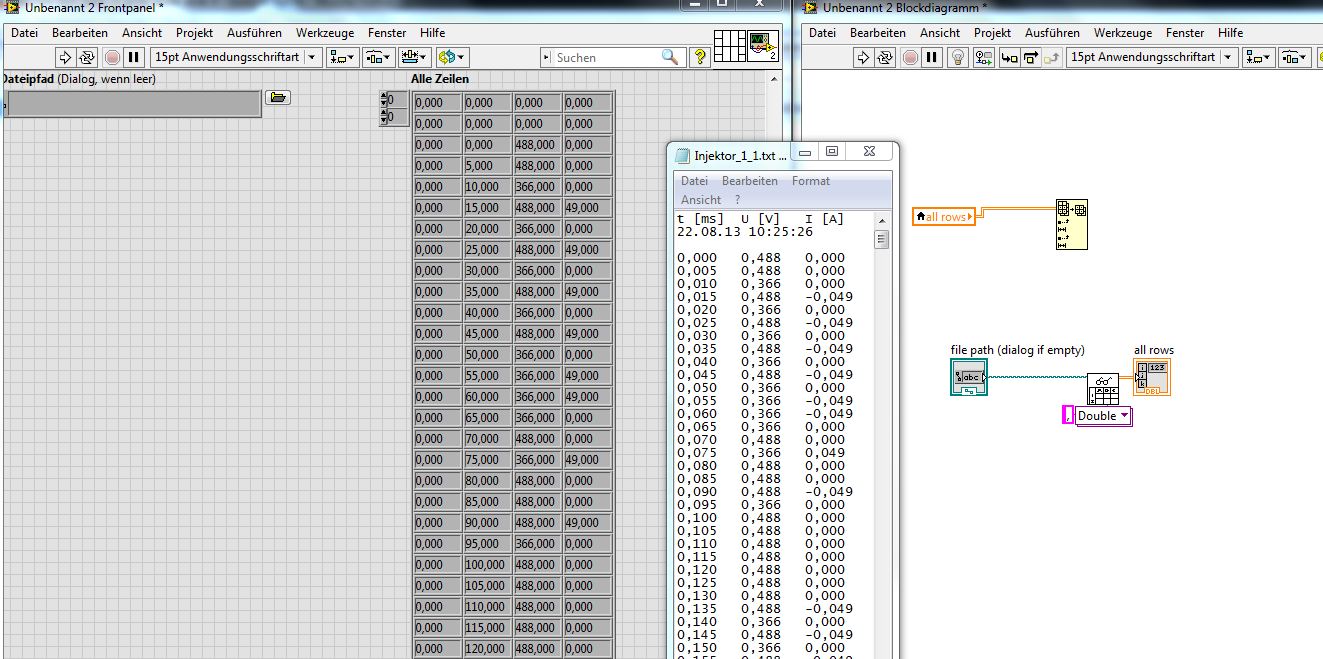This screenshot has width=1323, height=659.
Task: Open the Context Help question mark
Action: pyautogui.click(x=700, y=58)
